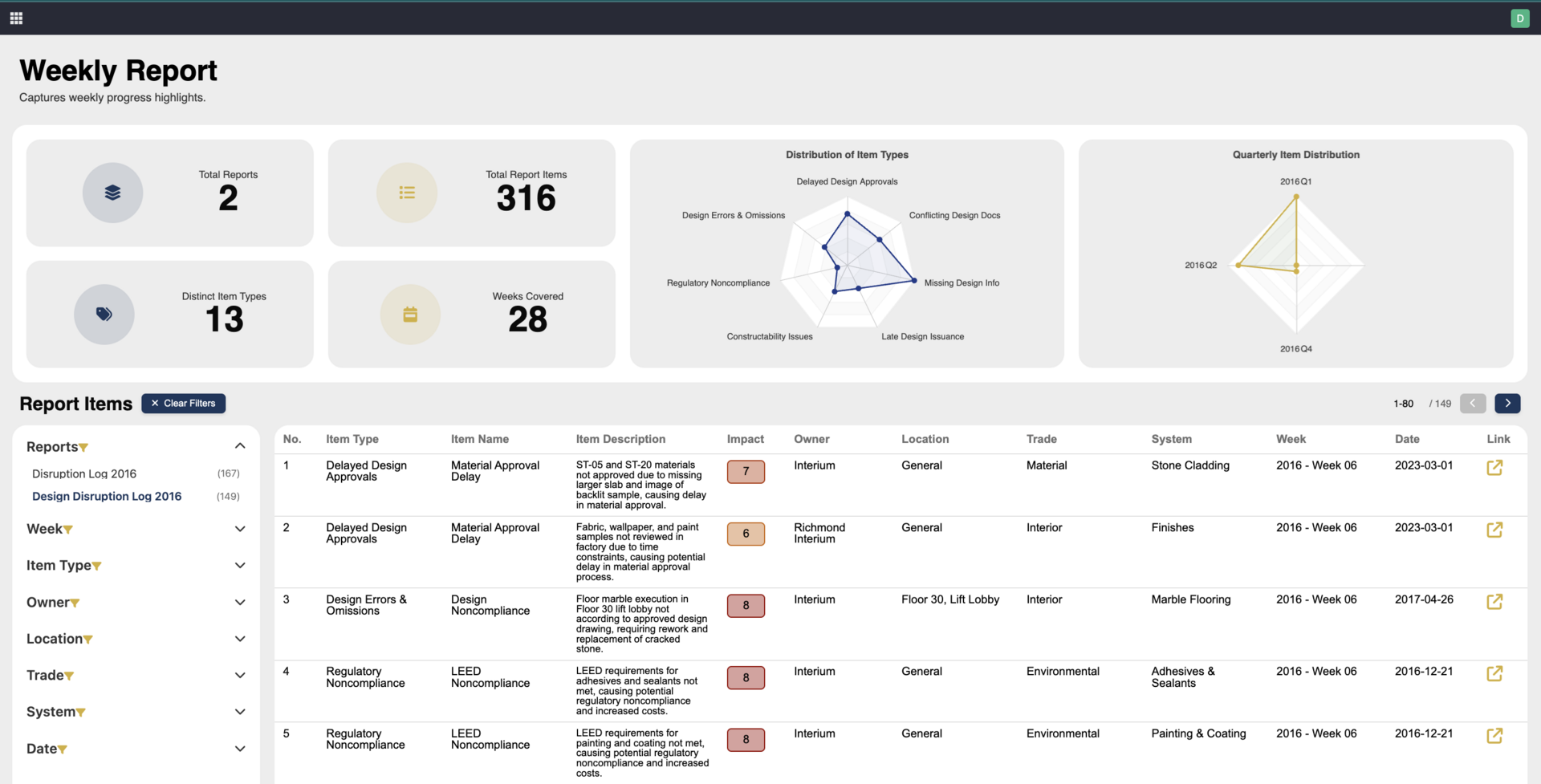Click the Total Report Items list icon
Image resolution: width=1541 pixels, height=784 pixels.
coord(407,193)
